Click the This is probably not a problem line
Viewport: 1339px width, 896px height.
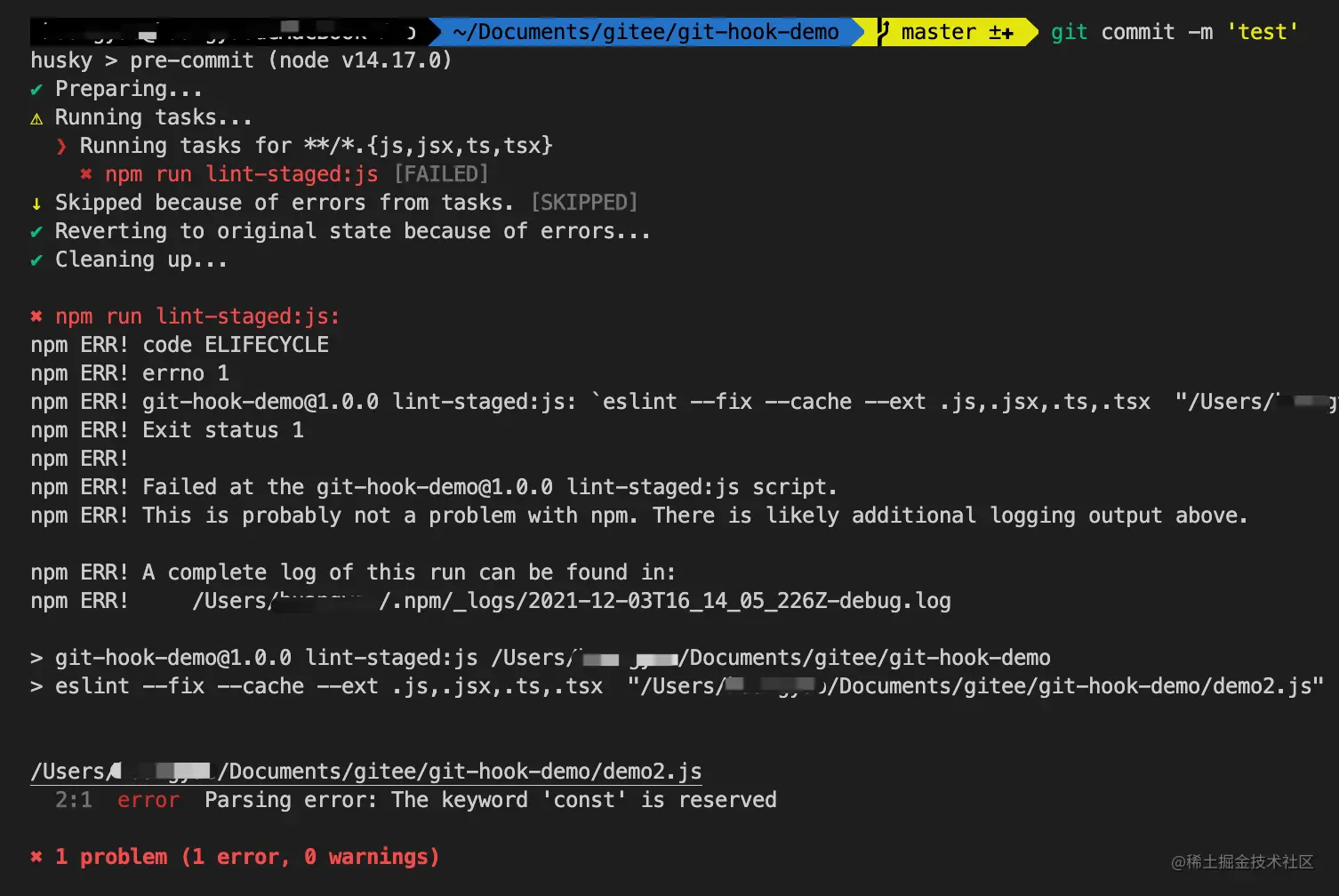[x=639, y=516]
